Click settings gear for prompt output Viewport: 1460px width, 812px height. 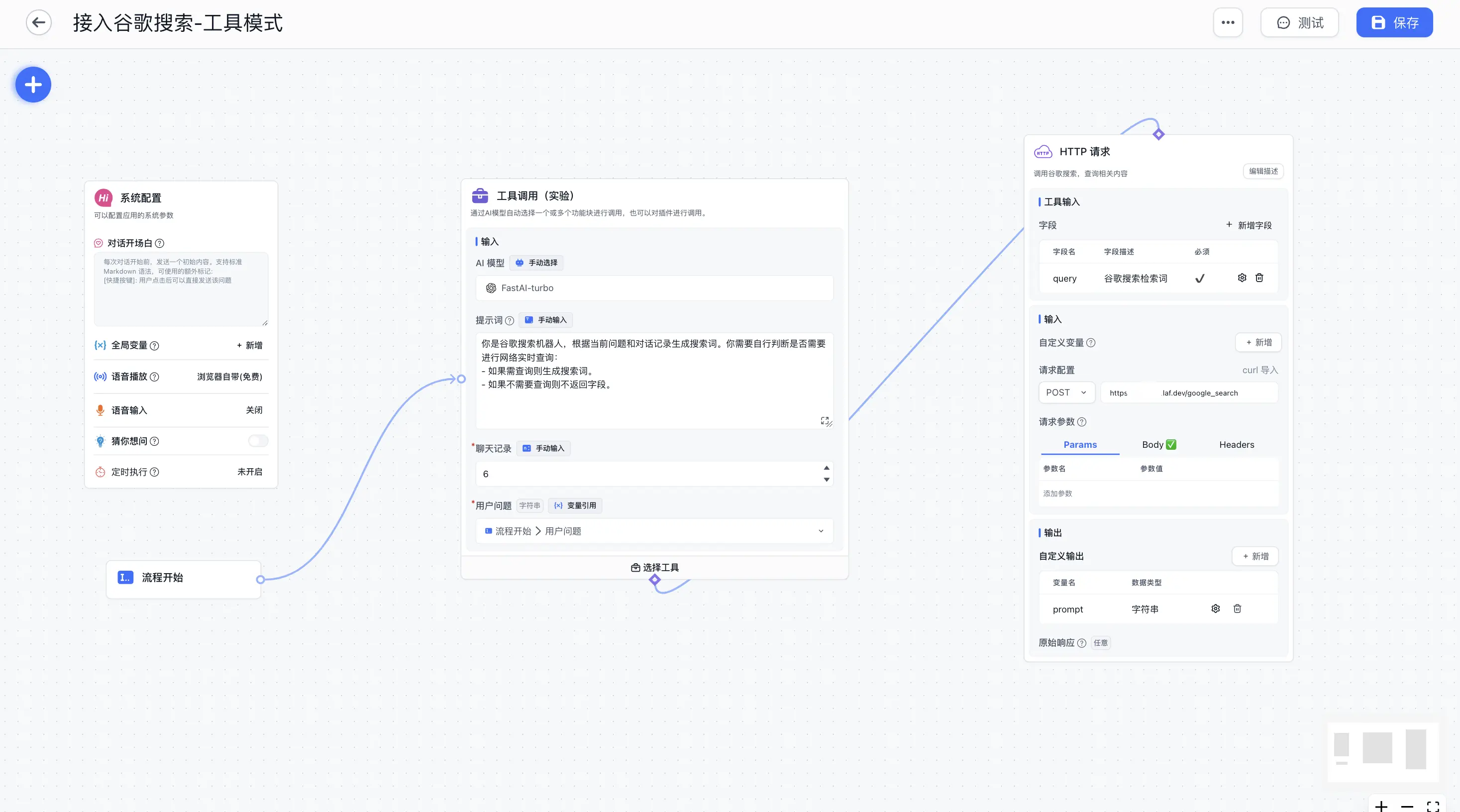click(1215, 609)
